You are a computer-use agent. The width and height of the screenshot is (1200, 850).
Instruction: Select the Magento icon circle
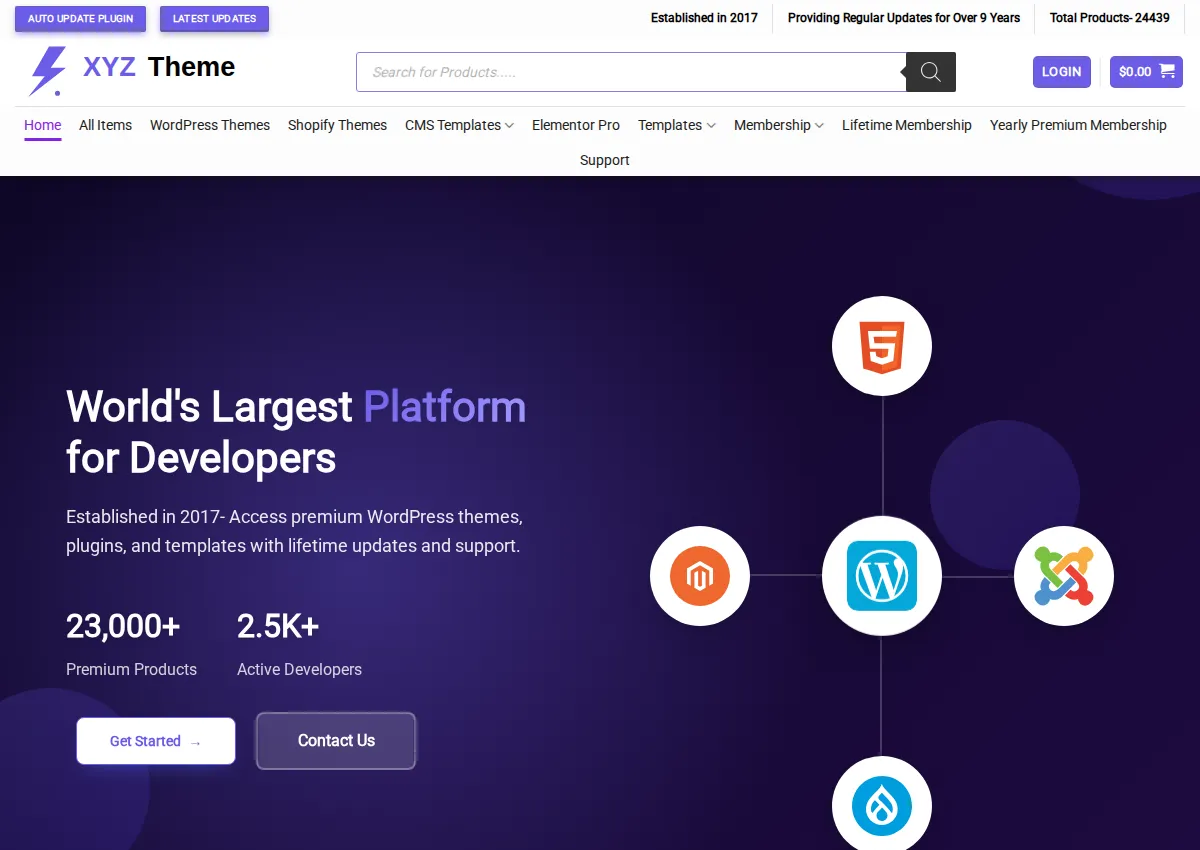tap(700, 576)
